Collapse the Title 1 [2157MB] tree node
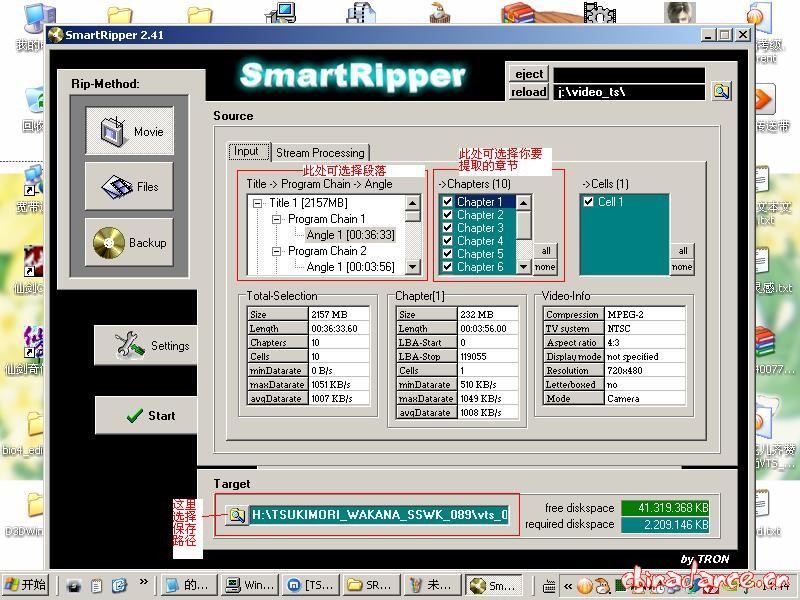This screenshot has width=800, height=600. tap(258, 203)
